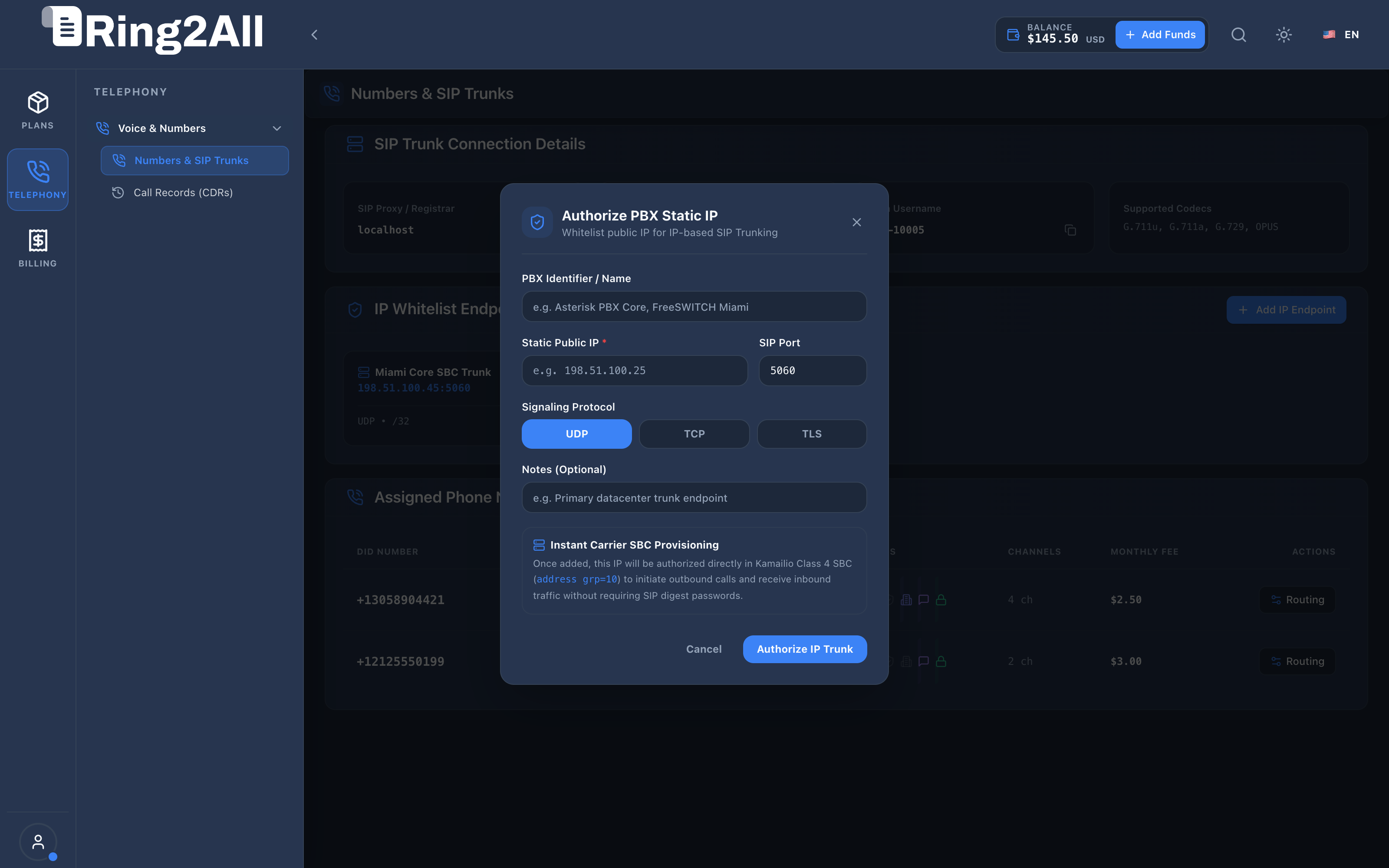Select TCP signaling protocol

(694, 434)
